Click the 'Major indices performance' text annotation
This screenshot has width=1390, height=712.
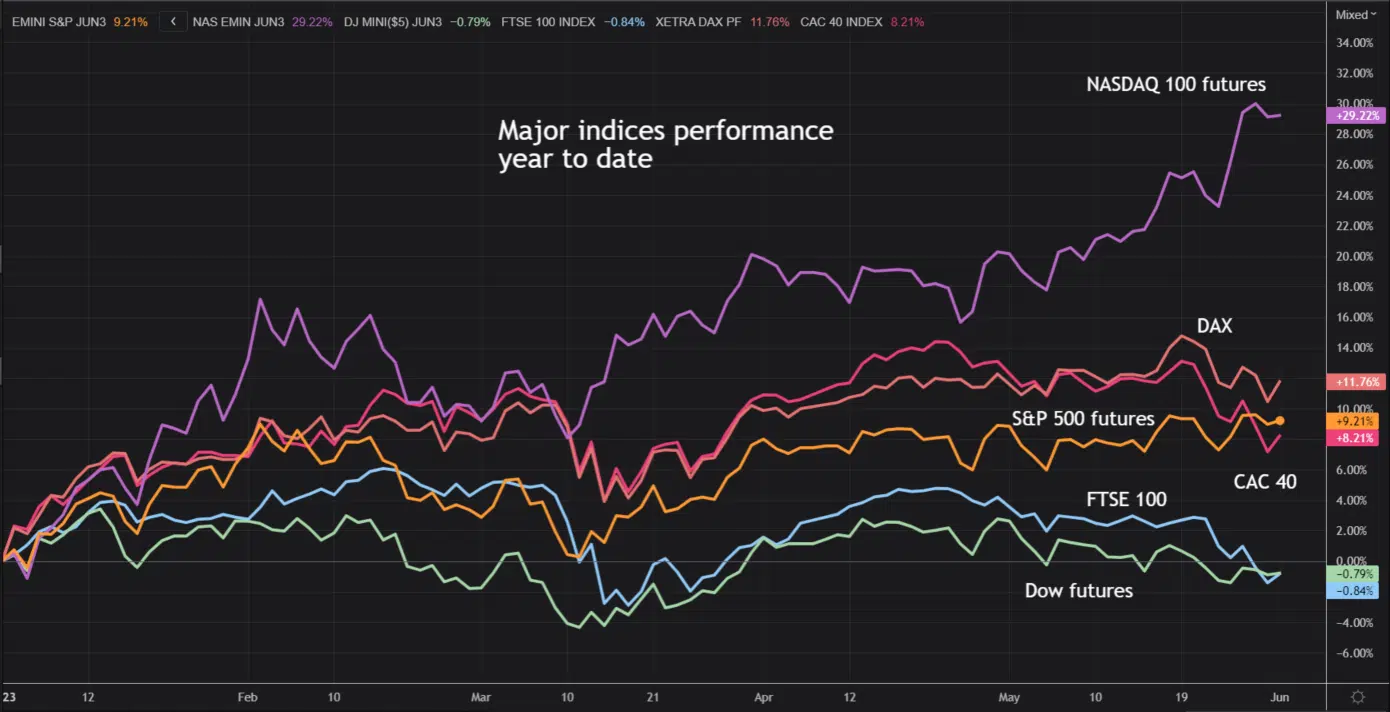[x=665, y=131]
